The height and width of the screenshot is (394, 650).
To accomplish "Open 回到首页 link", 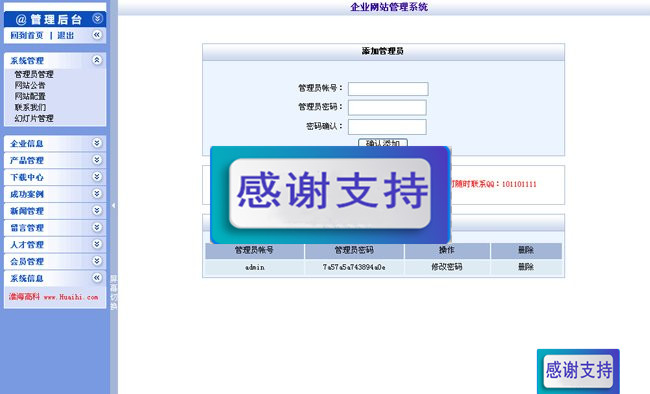I will [27, 36].
